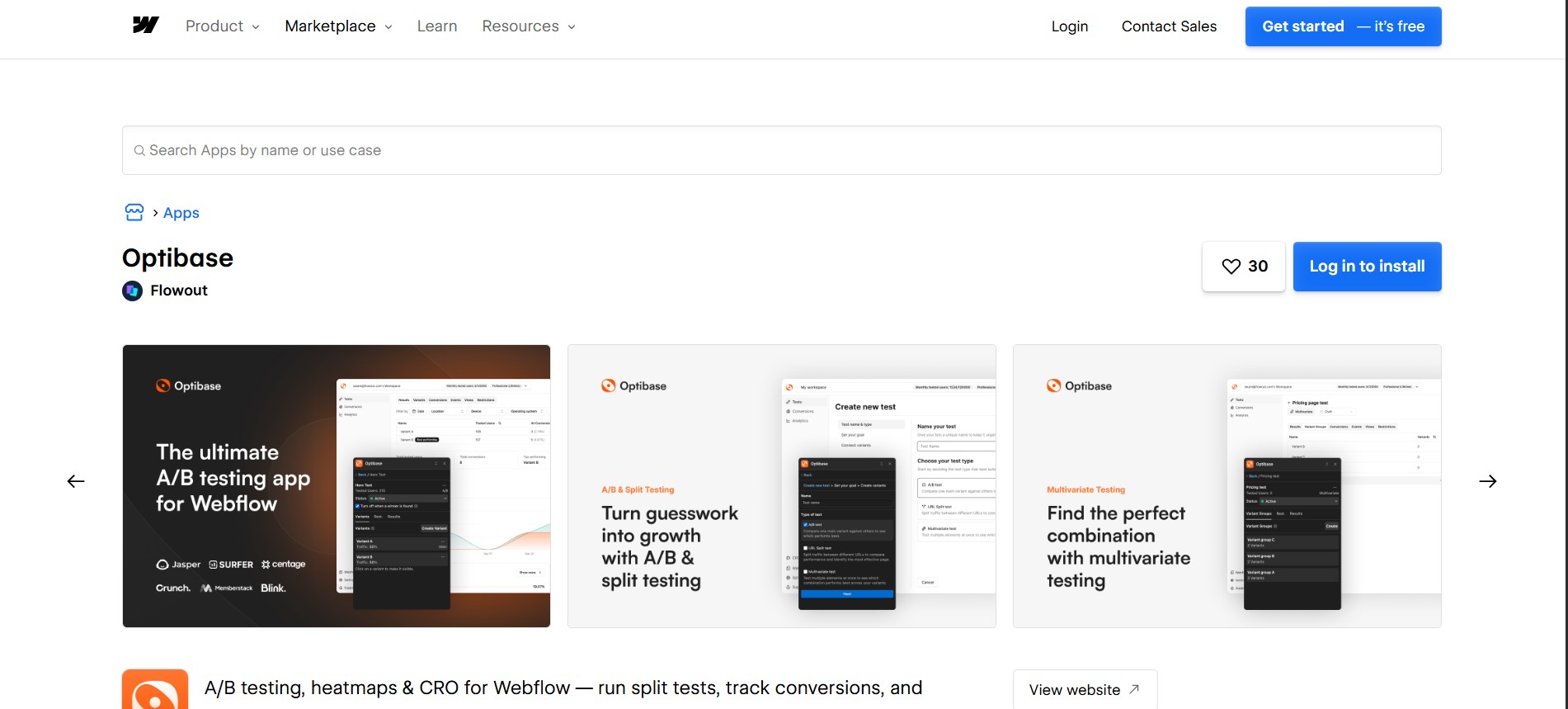Click the Webflow logo icon

146,26
